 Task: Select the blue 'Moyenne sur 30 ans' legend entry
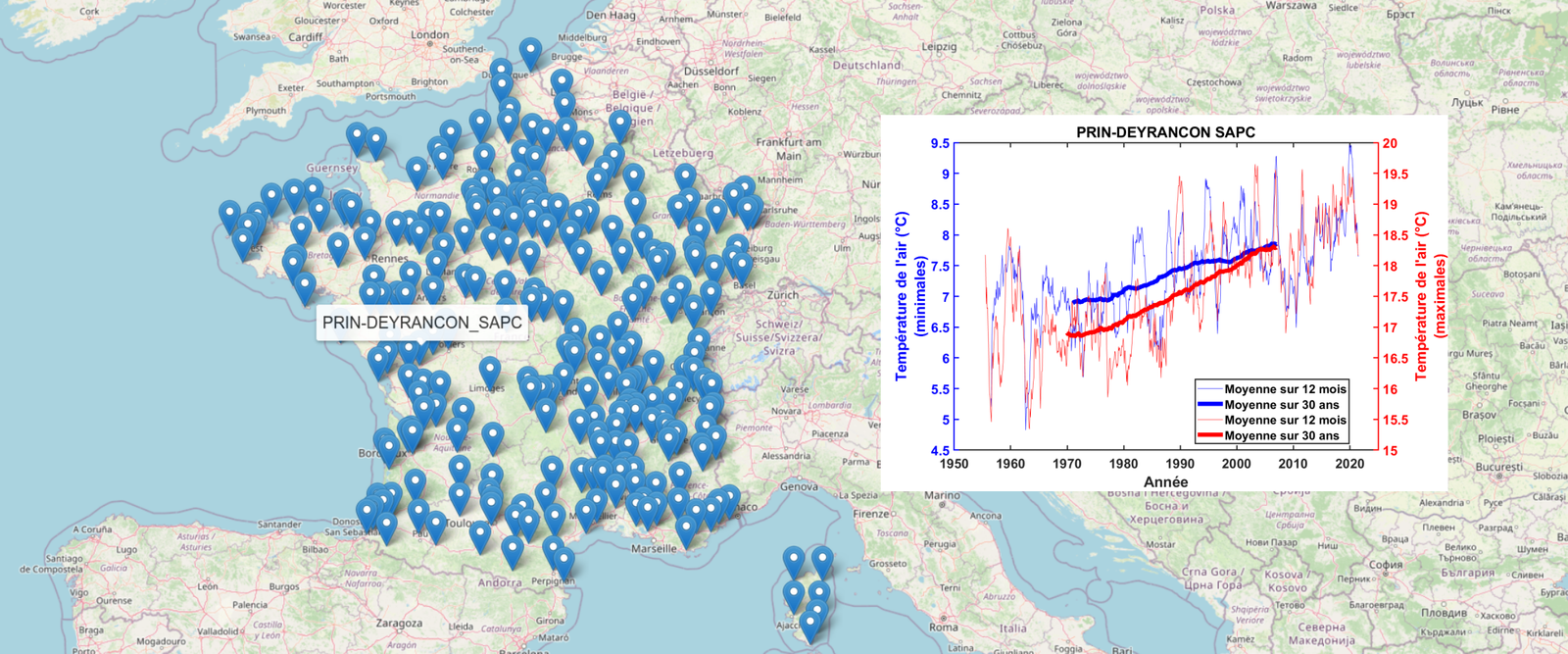(1281, 405)
